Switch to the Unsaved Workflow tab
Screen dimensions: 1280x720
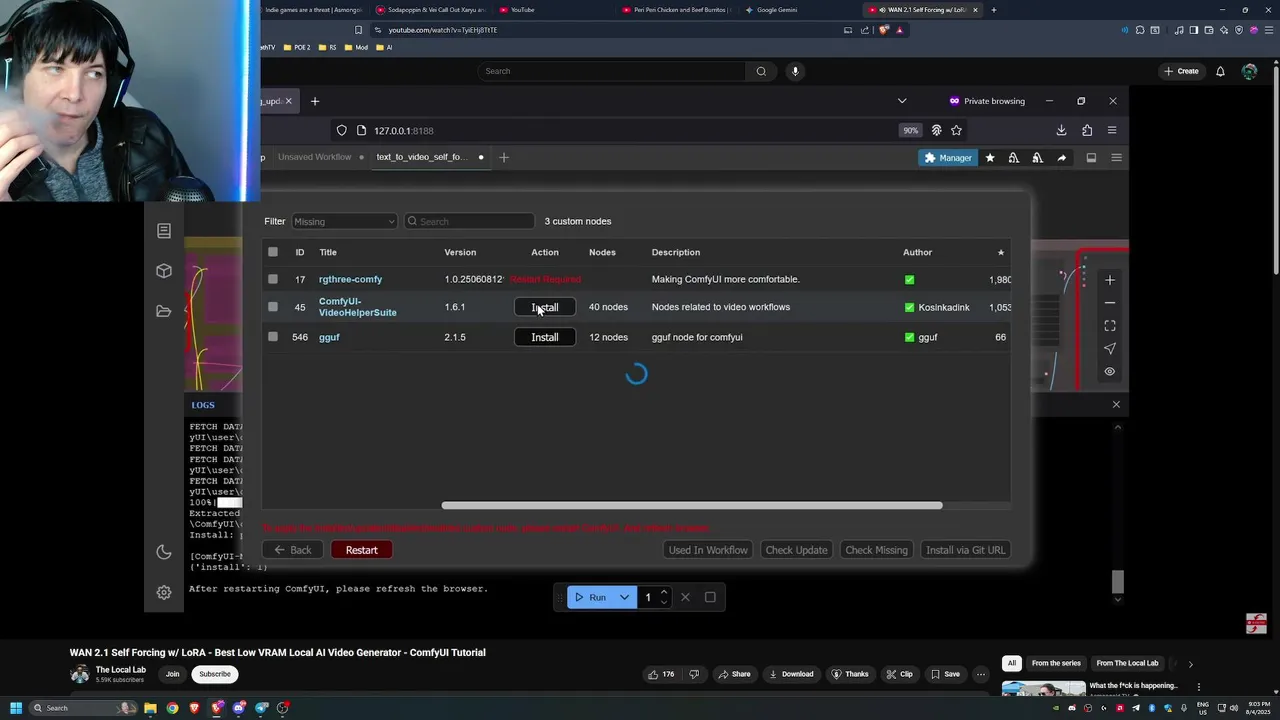pyautogui.click(x=315, y=157)
